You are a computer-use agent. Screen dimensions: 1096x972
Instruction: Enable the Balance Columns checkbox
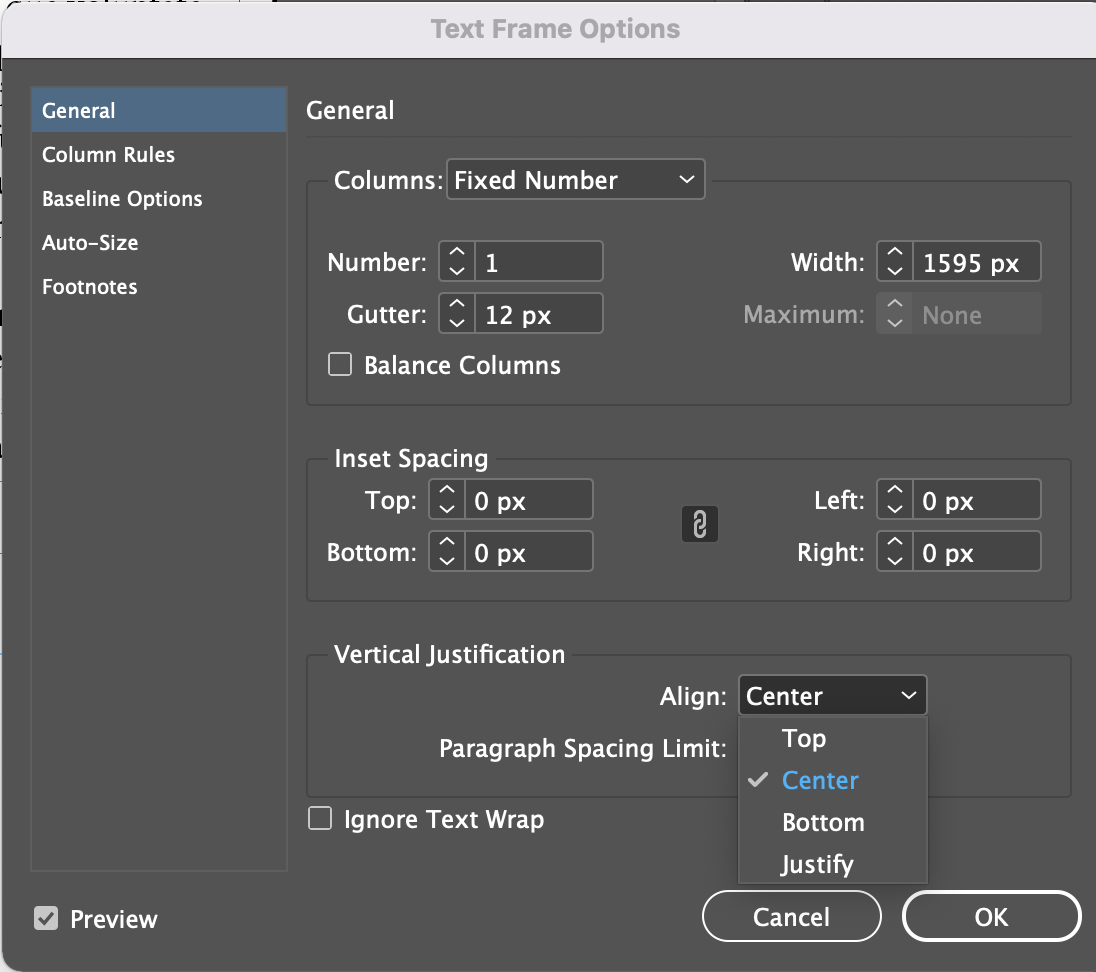(x=341, y=365)
